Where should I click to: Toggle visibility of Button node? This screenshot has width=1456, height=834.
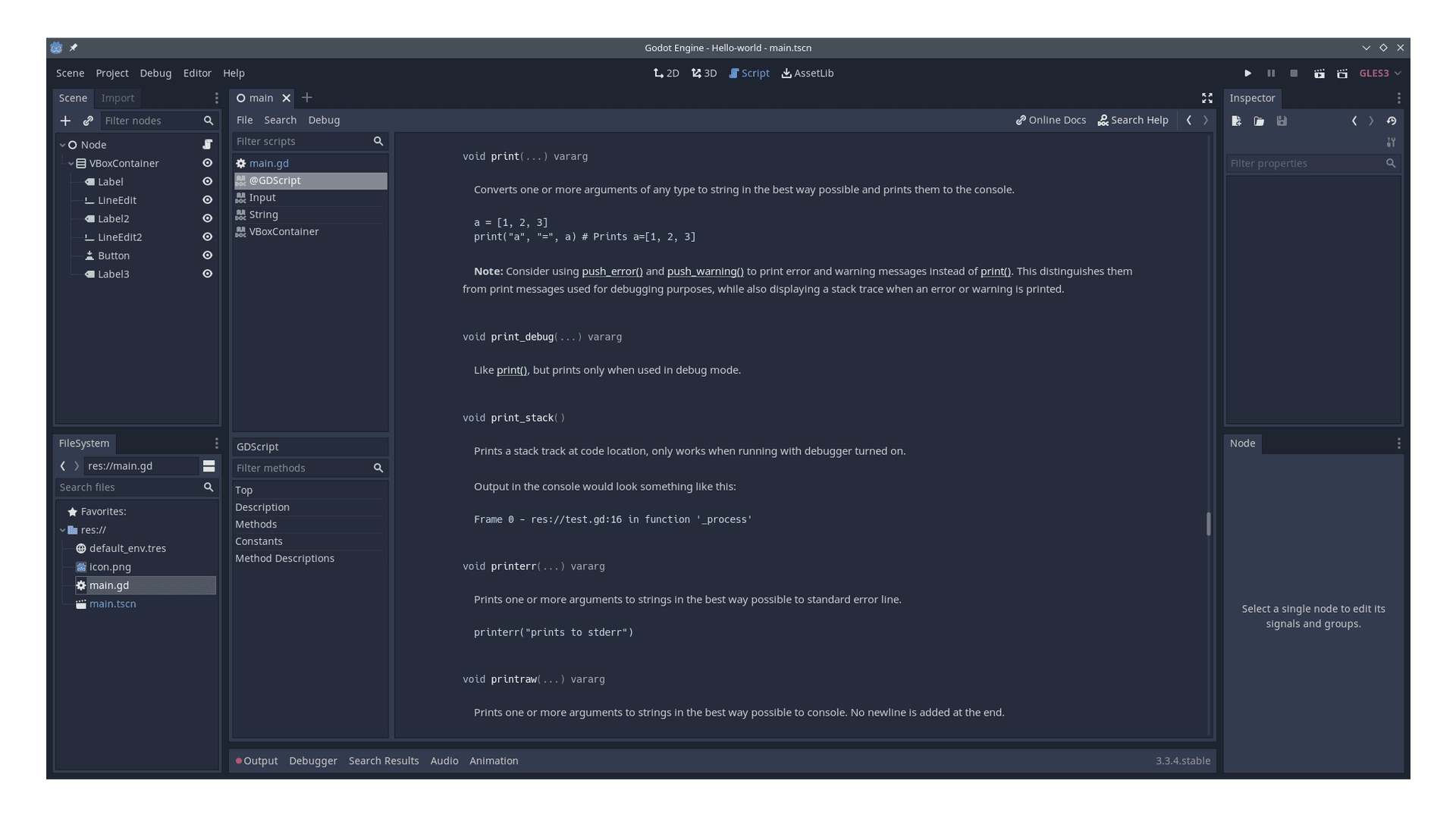[x=207, y=255]
